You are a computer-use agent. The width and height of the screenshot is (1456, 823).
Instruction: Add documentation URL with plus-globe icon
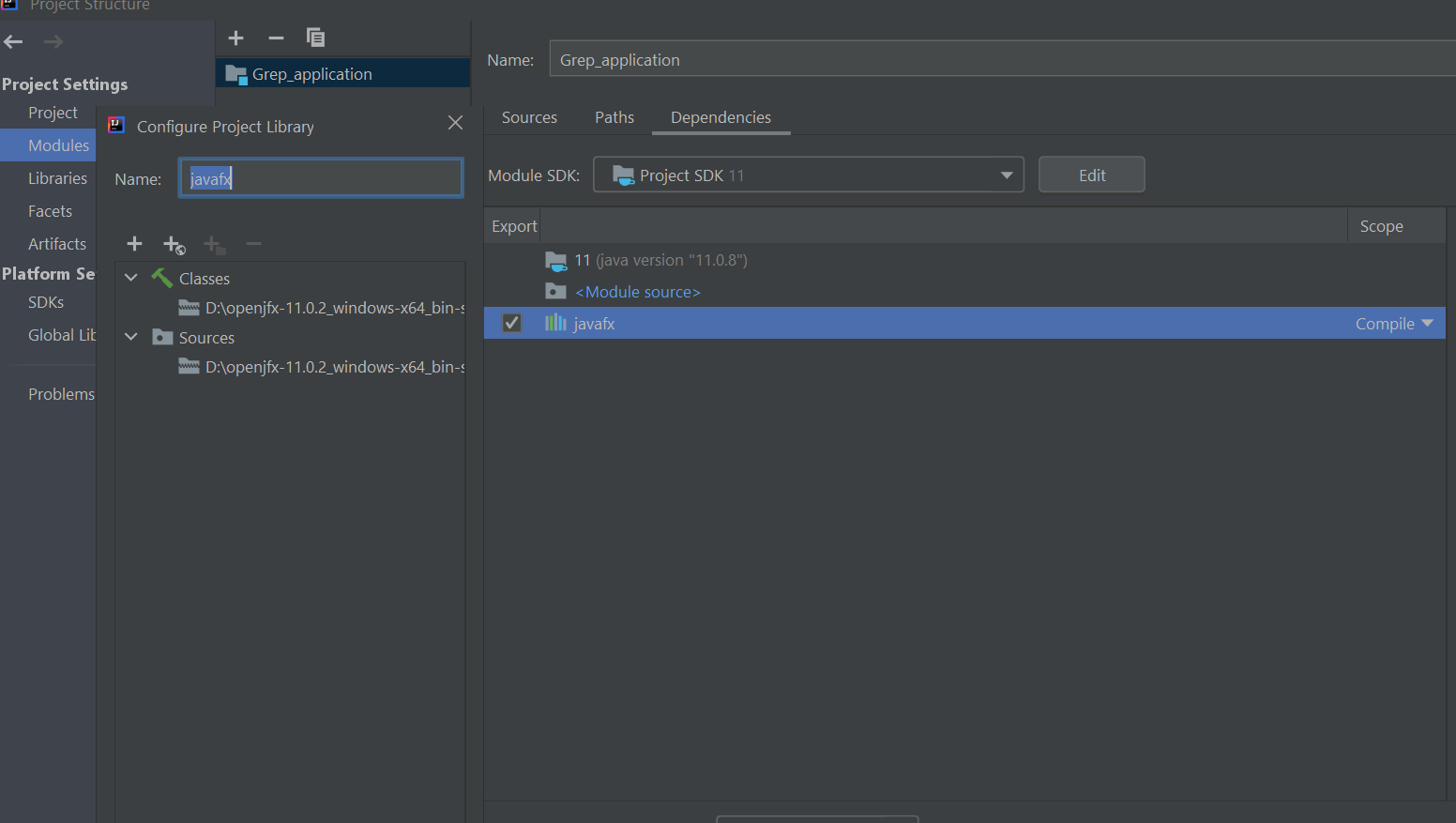click(x=174, y=245)
